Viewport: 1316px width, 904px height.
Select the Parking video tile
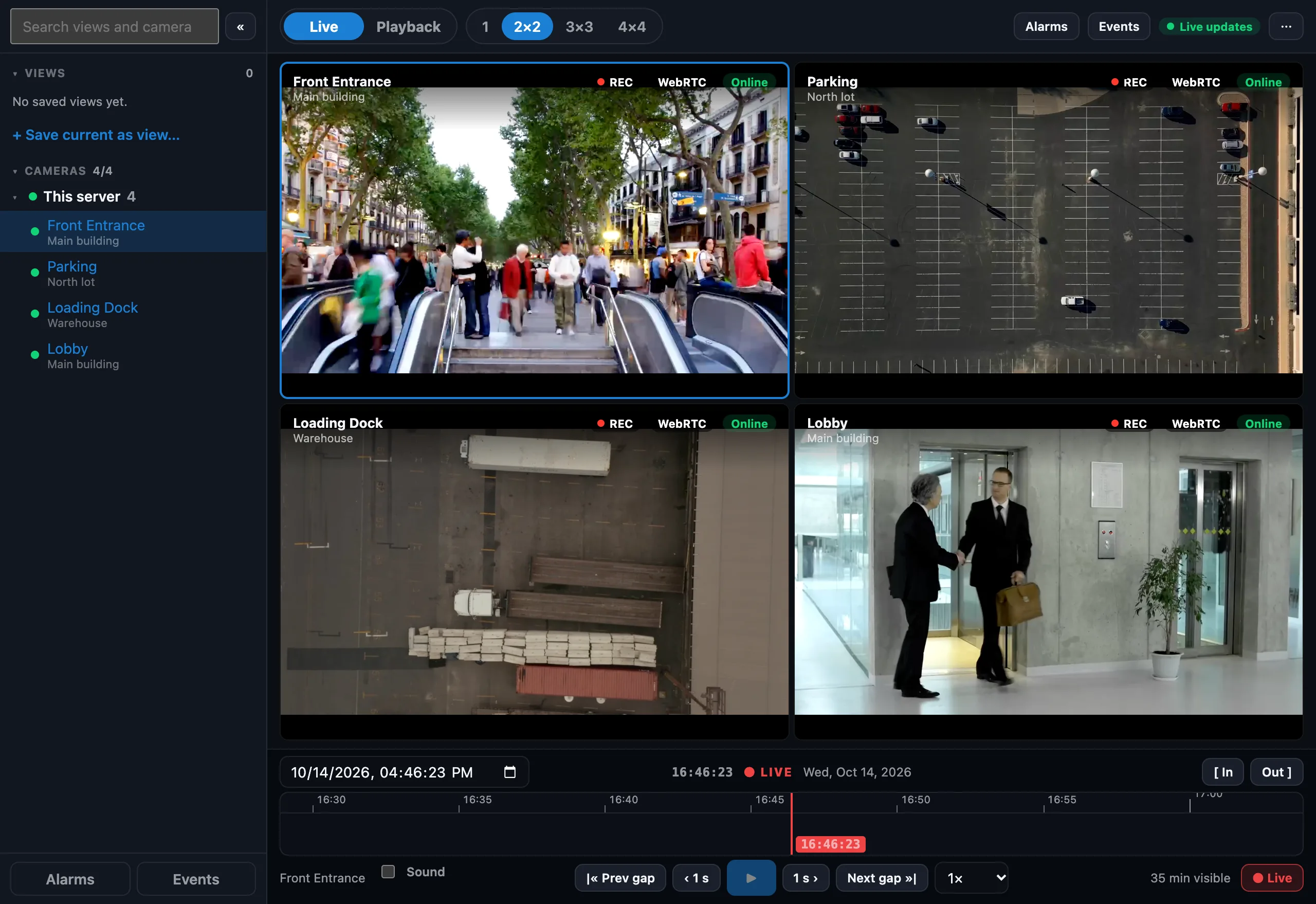pyautogui.click(x=1048, y=230)
